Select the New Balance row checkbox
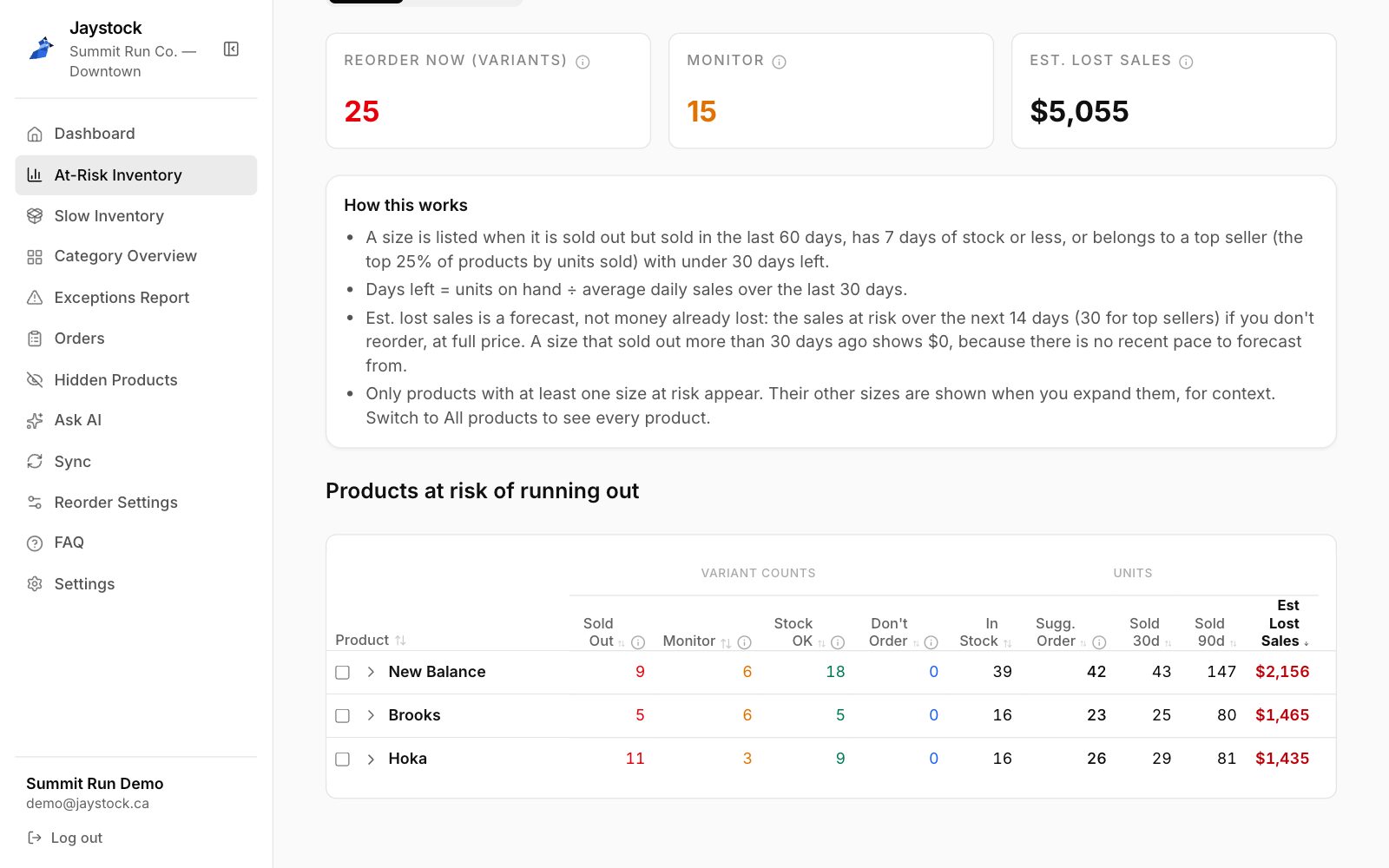 pos(343,673)
